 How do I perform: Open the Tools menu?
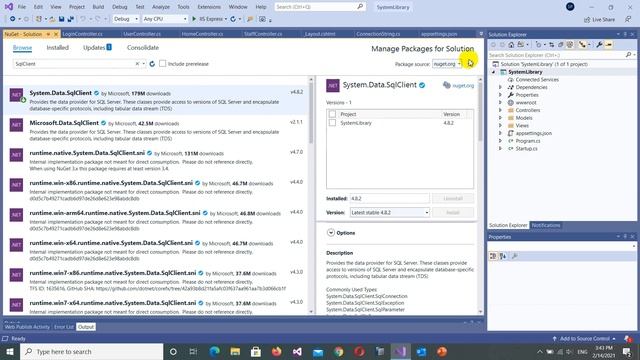coord(183,7)
